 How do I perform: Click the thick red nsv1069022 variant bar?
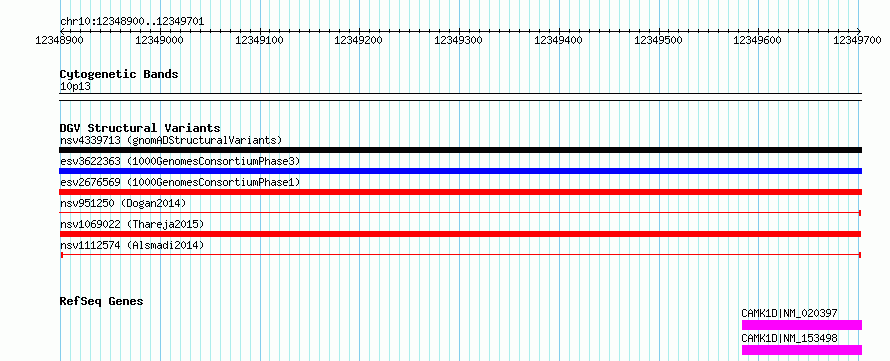tap(460, 234)
